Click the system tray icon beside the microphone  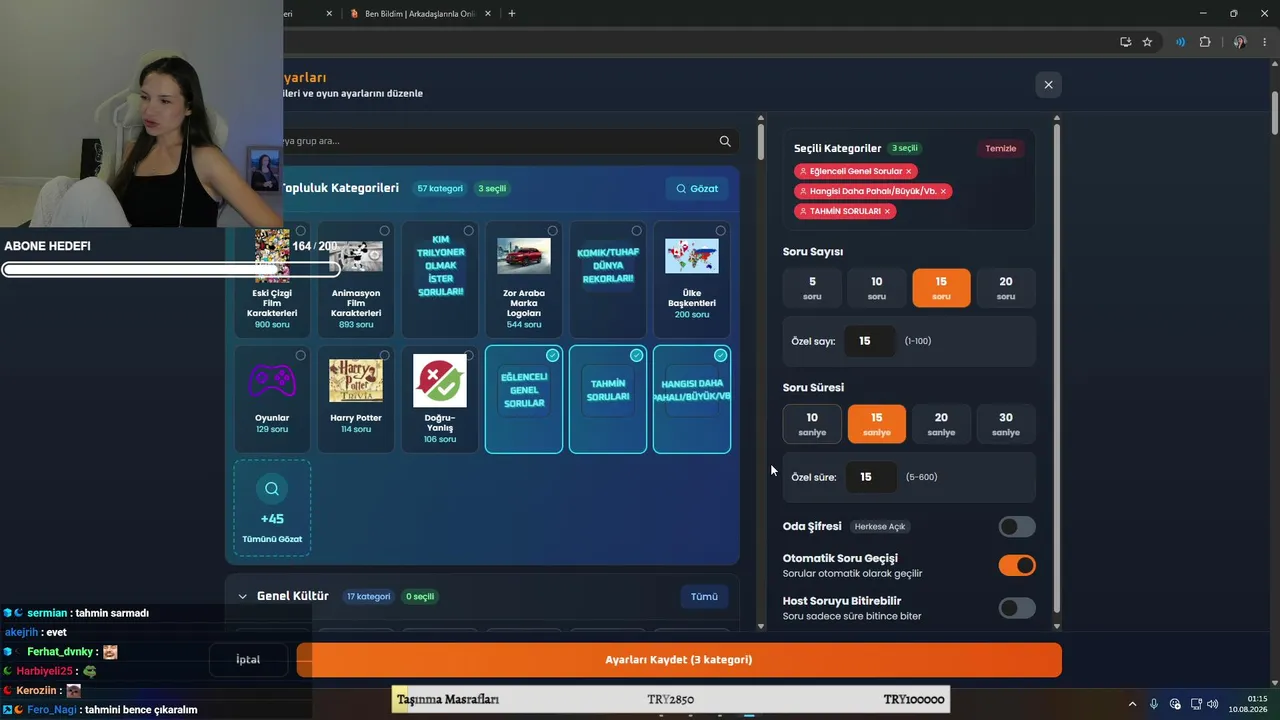click(1175, 704)
